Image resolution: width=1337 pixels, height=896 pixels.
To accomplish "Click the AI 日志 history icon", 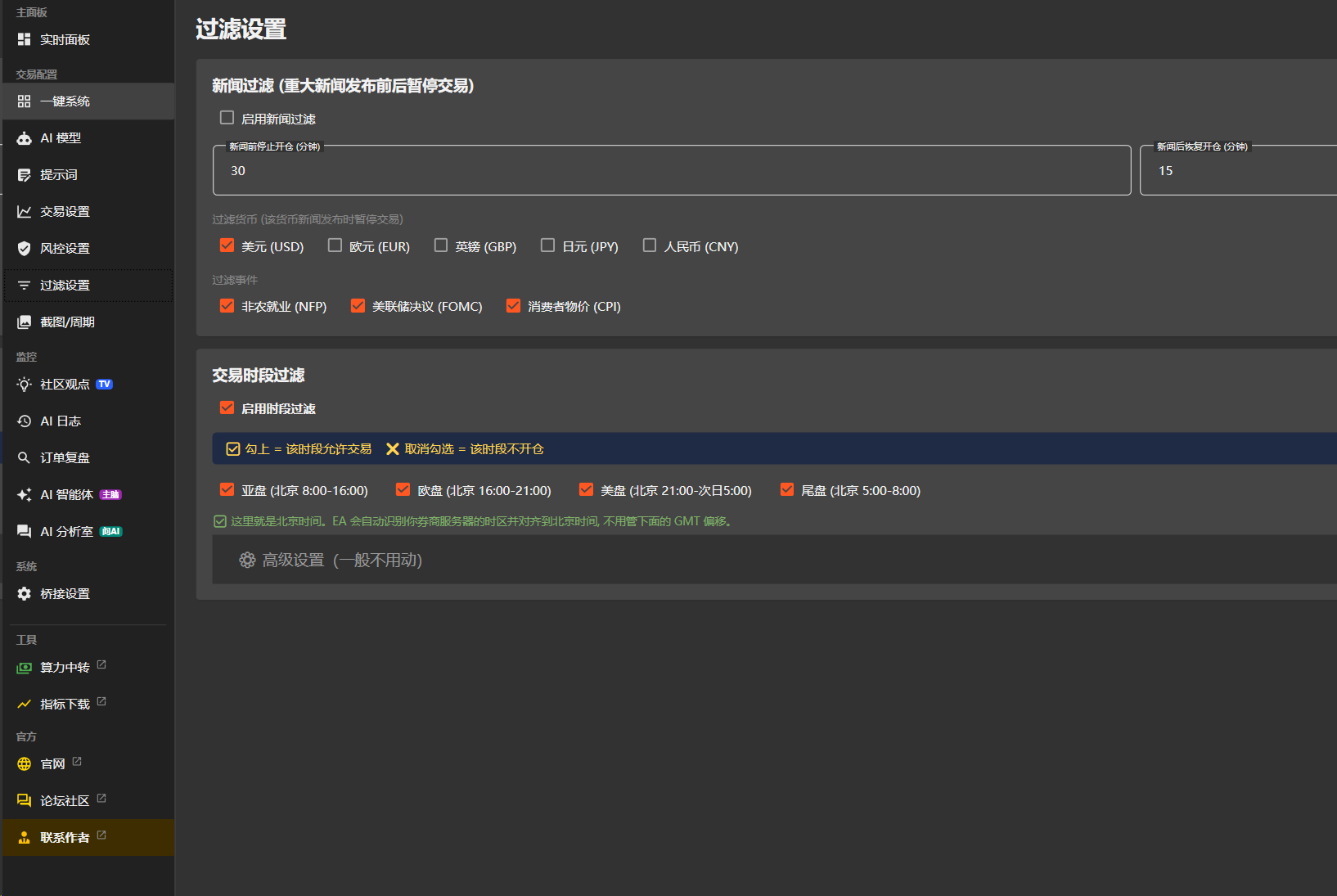I will (x=24, y=421).
